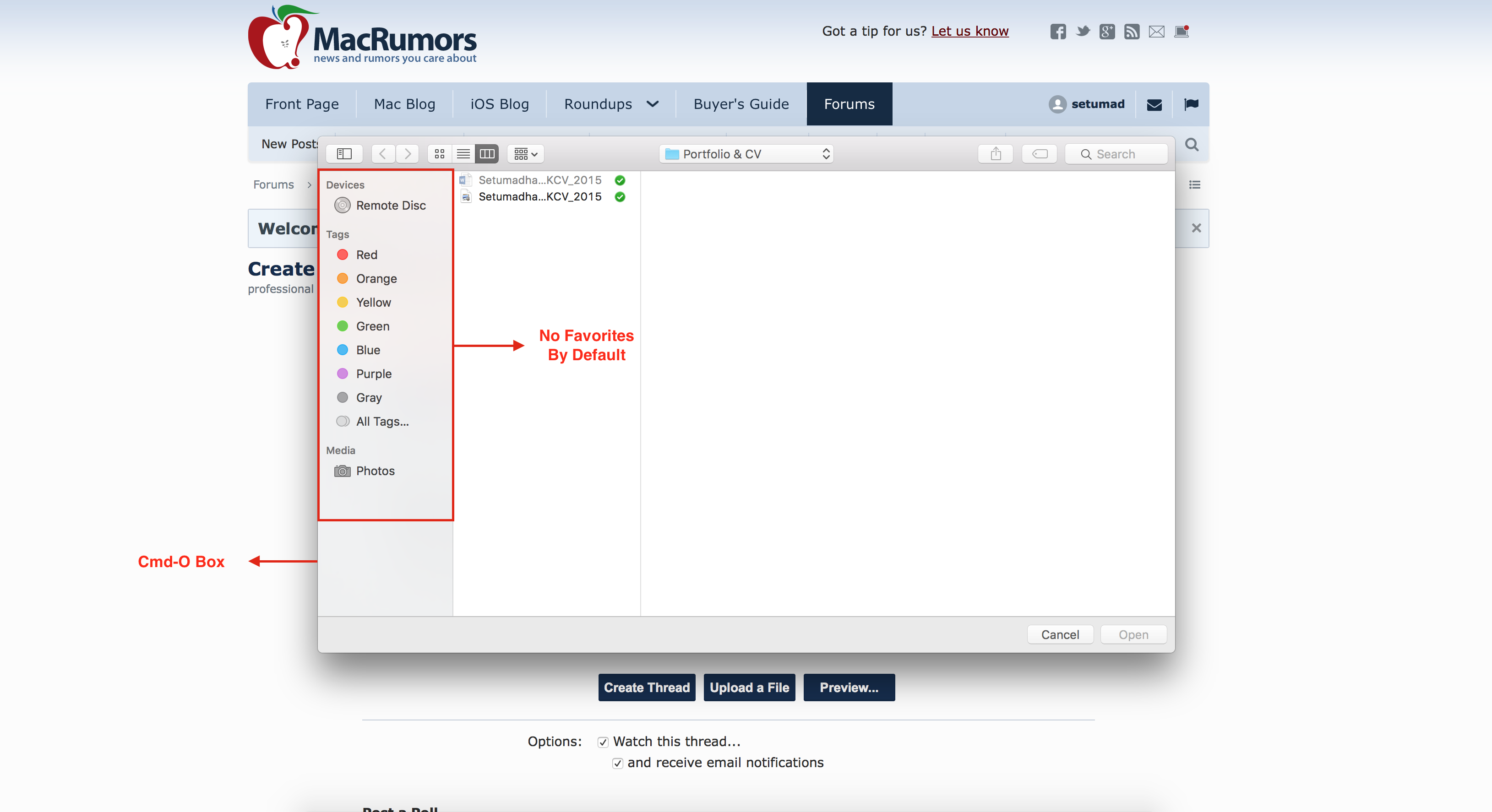Screen dimensions: 1492x812
Task: Switch file dialog to list view
Action: coord(463,154)
